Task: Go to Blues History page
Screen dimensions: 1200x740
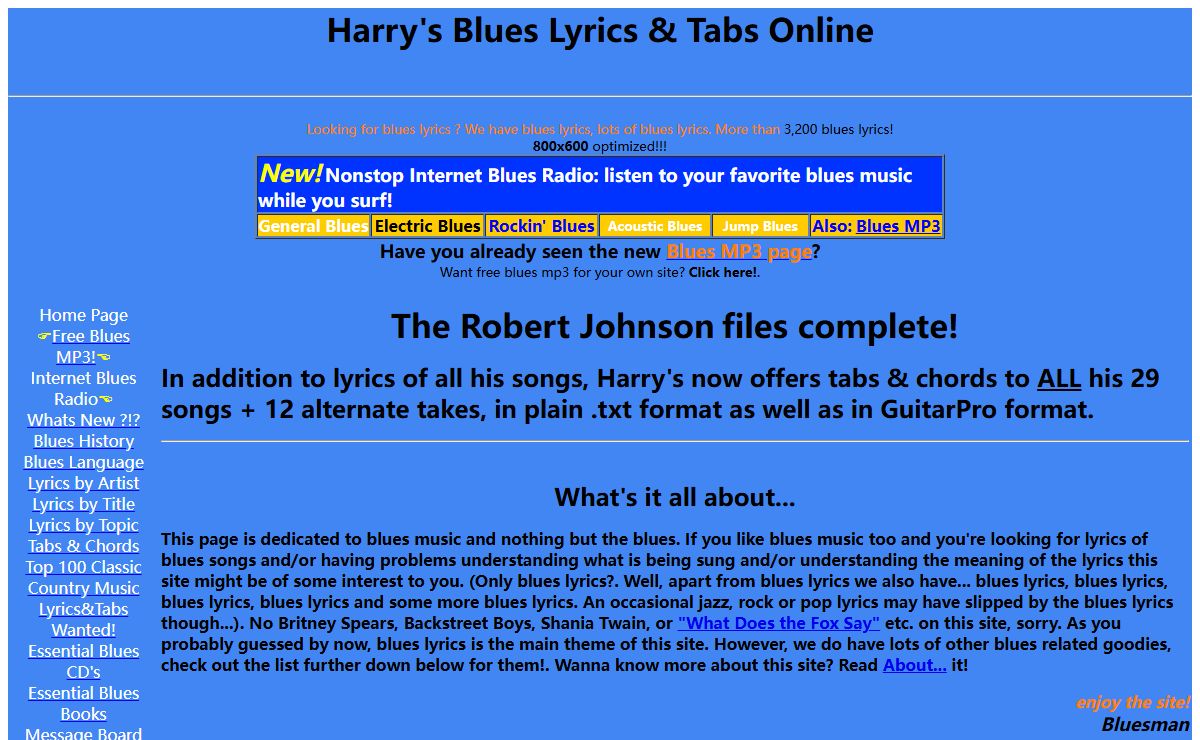Action: pos(83,441)
